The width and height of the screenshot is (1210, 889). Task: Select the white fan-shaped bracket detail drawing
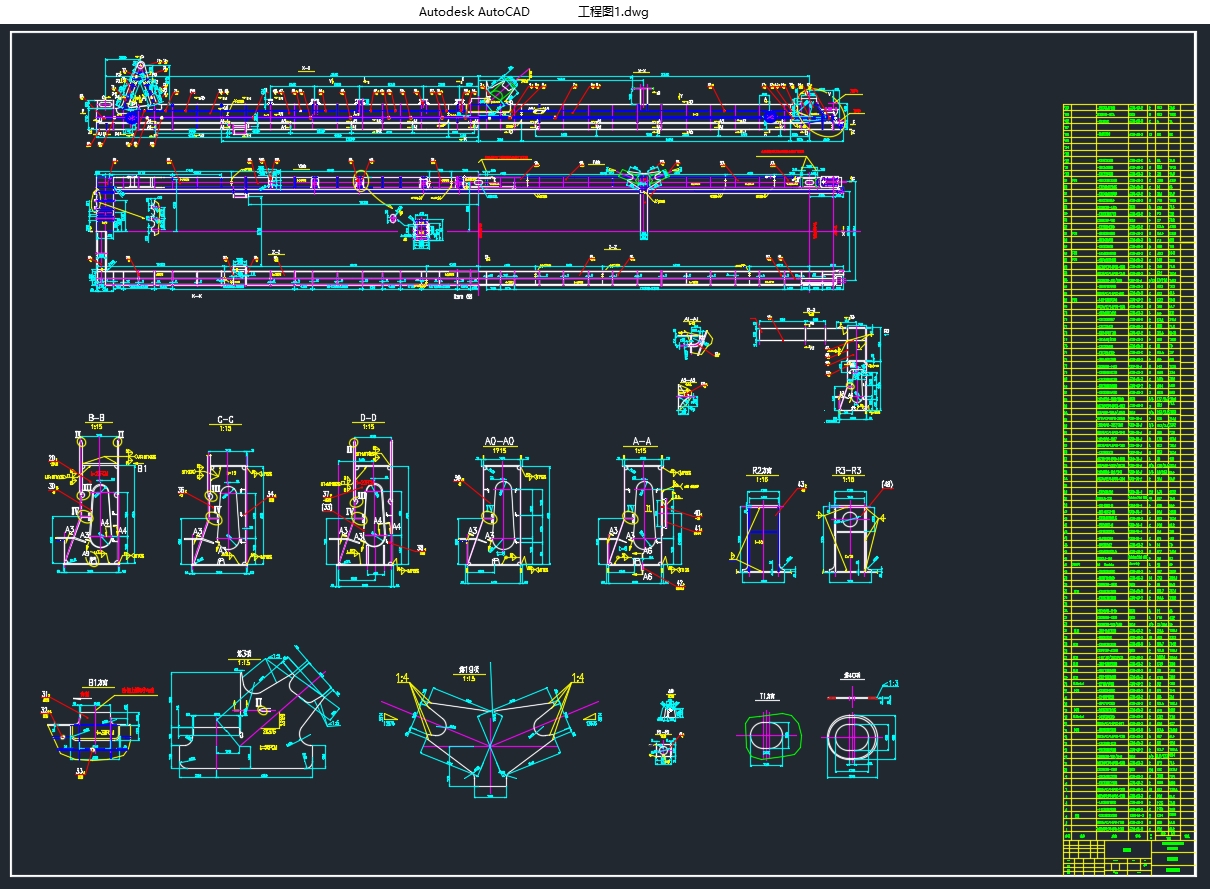tap(489, 738)
